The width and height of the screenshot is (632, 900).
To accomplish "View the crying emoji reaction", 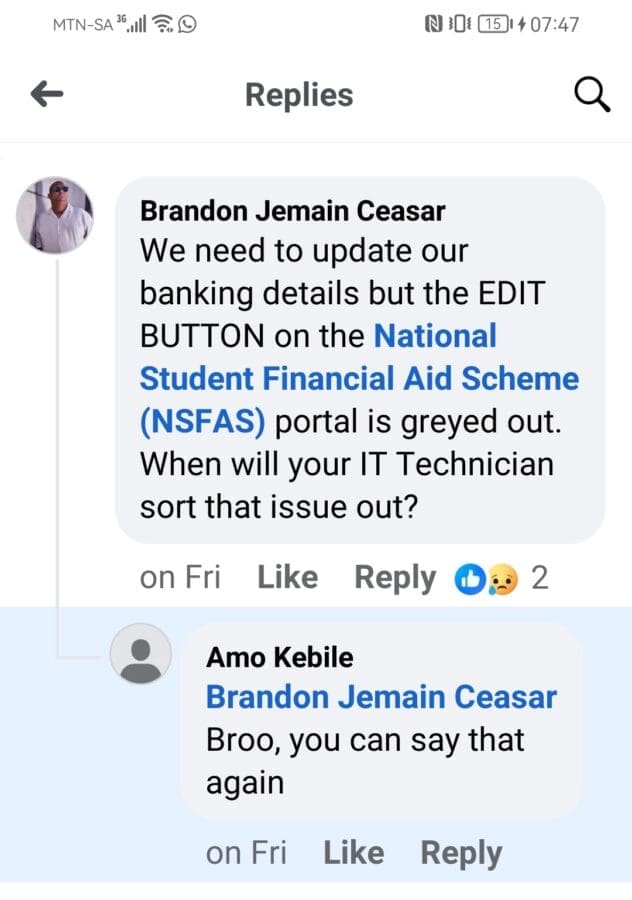I will coord(502,579).
